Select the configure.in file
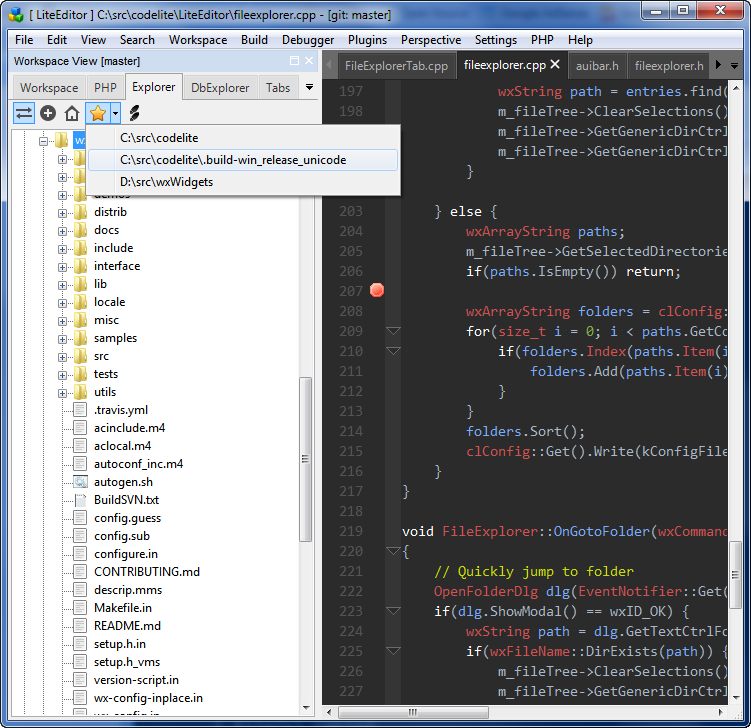The width and height of the screenshot is (751, 728). pyautogui.click(x=126, y=554)
